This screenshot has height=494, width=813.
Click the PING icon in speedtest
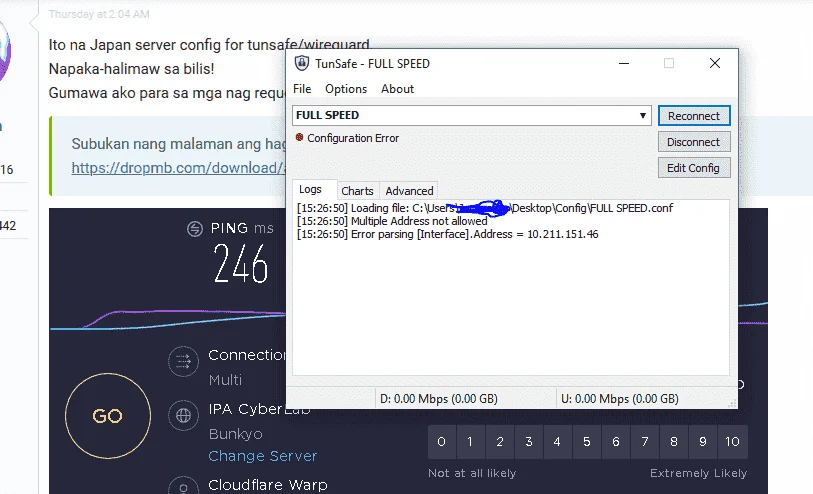(195, 229)
